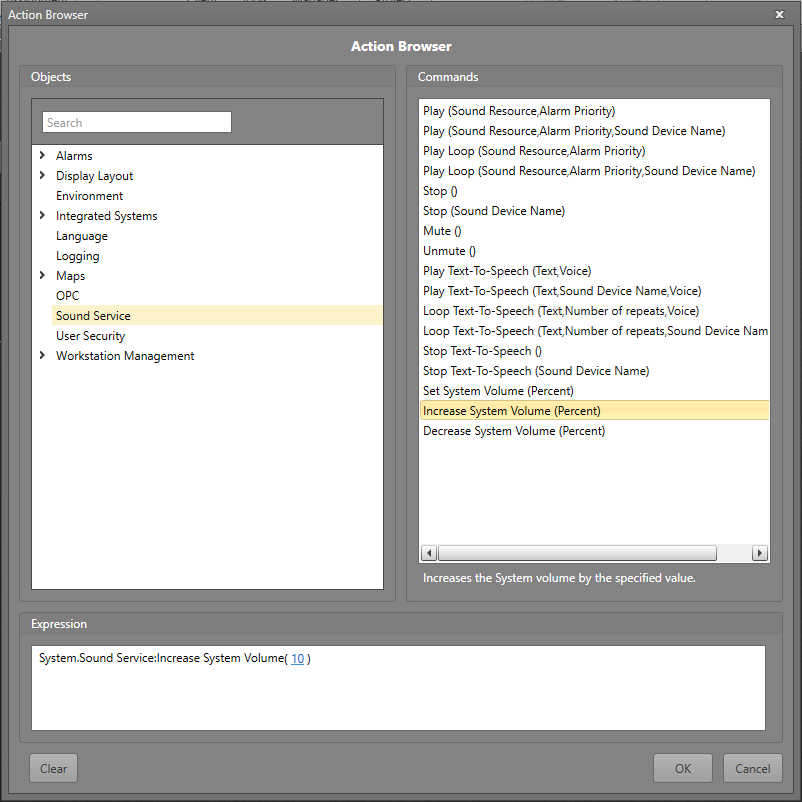Expand the Integrated Systems node arrow
The image size is (802, 802).
click(x=42, y=216)
